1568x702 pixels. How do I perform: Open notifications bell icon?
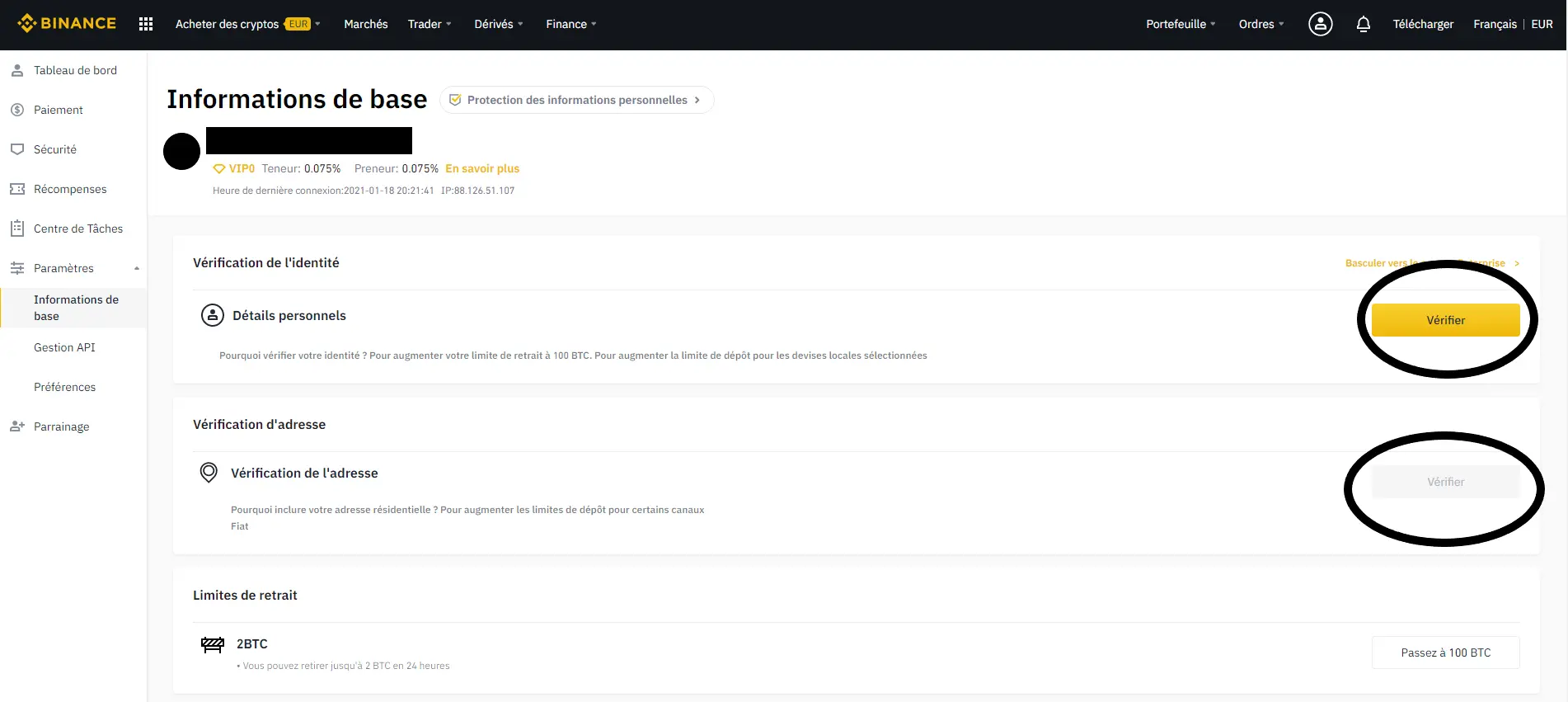pos(1363,24)
